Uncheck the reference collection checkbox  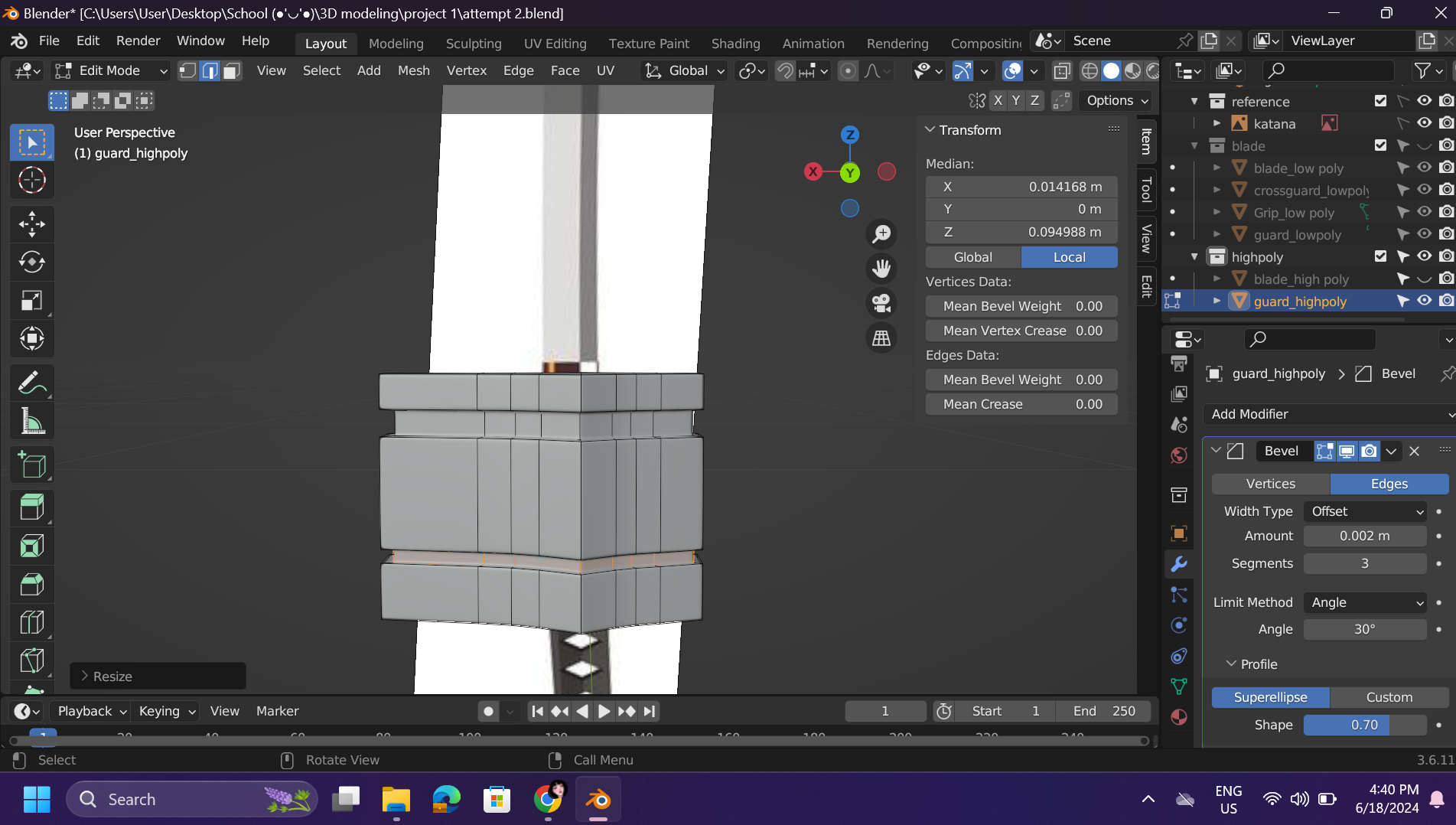coord(1380,101)
